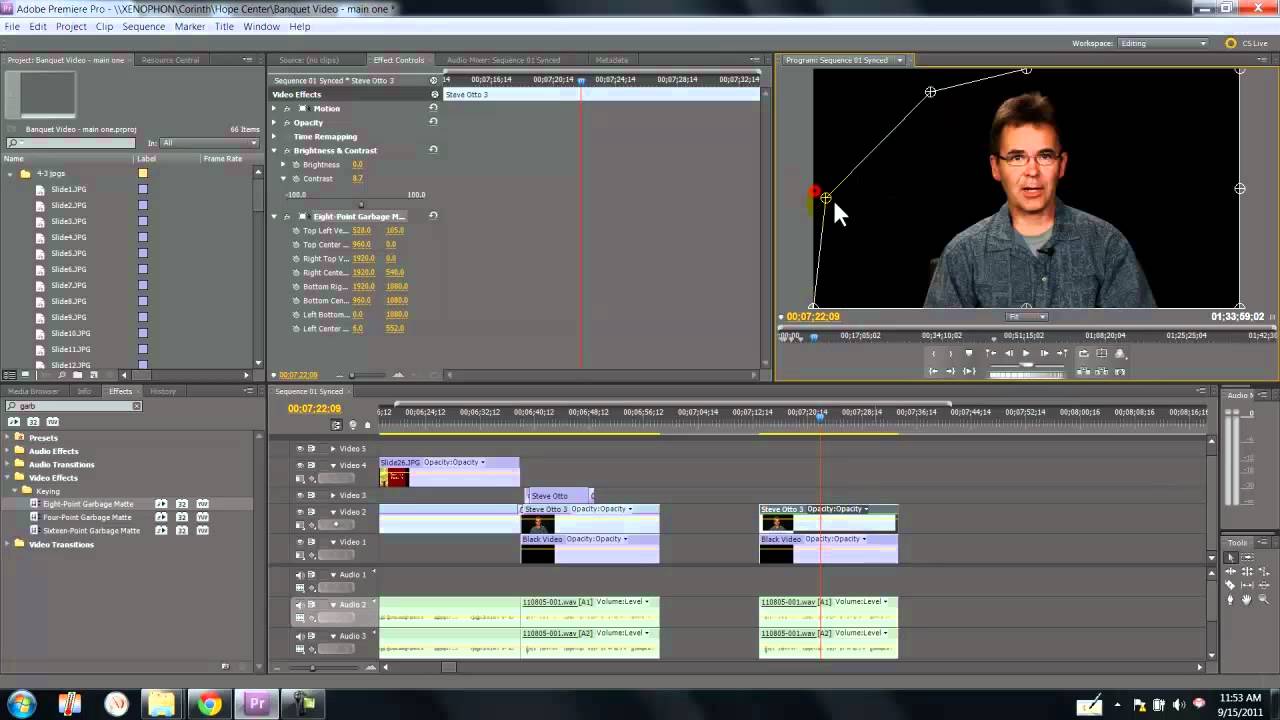Click the Go to Out point button
The width and height of the screenshot is (1280, 720).
950,371
